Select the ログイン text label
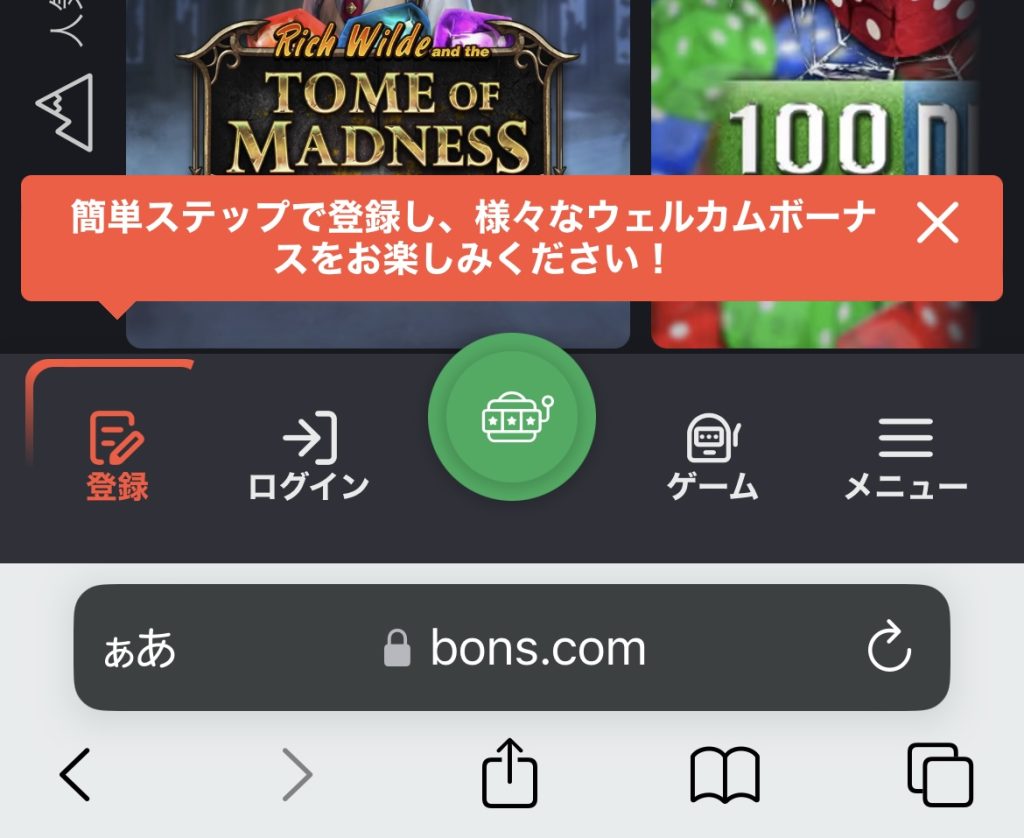The height and width of the screenshot is (838, 1024). (309, 487)
